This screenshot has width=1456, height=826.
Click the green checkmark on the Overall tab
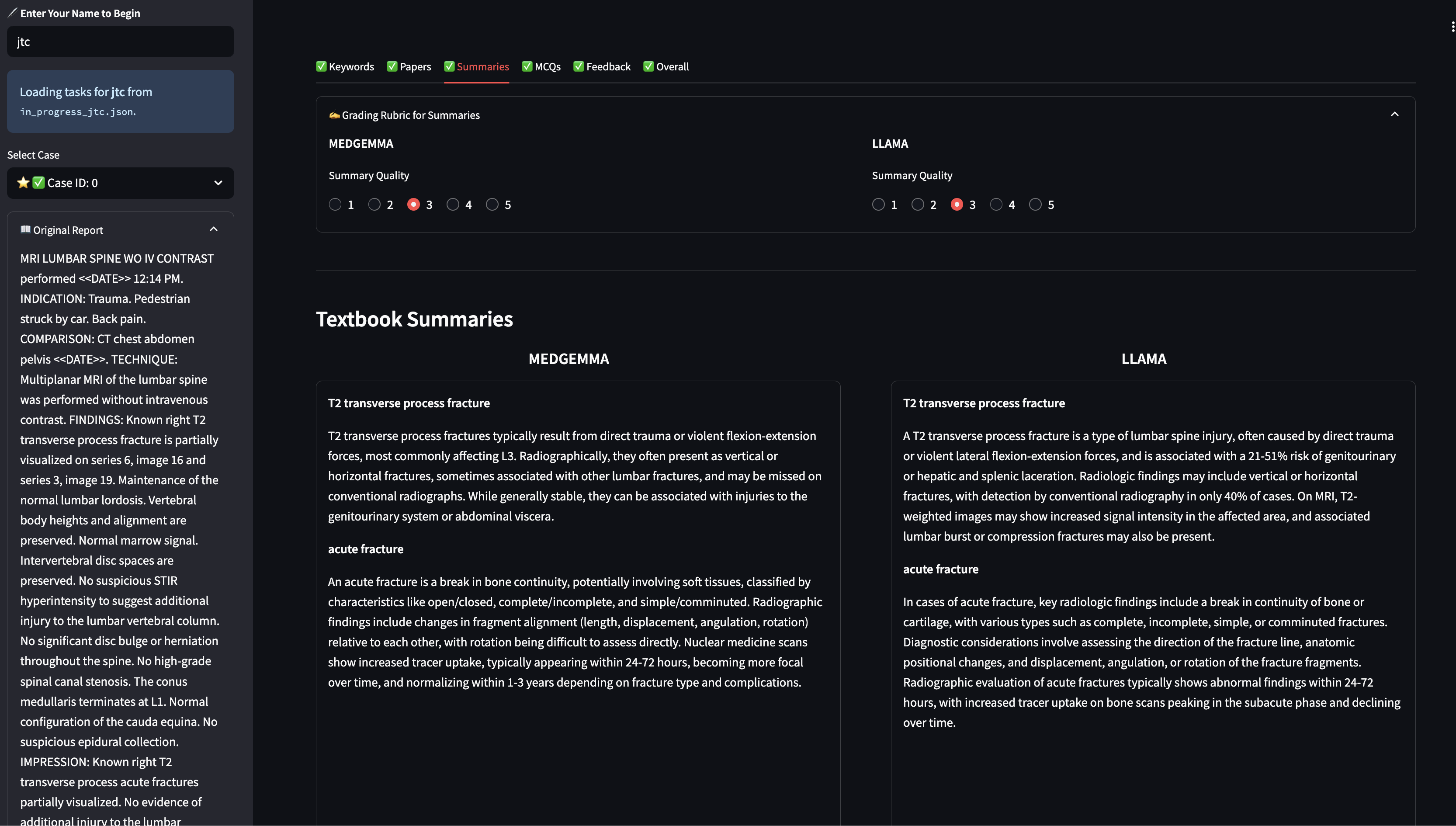(x=648, y=66)
